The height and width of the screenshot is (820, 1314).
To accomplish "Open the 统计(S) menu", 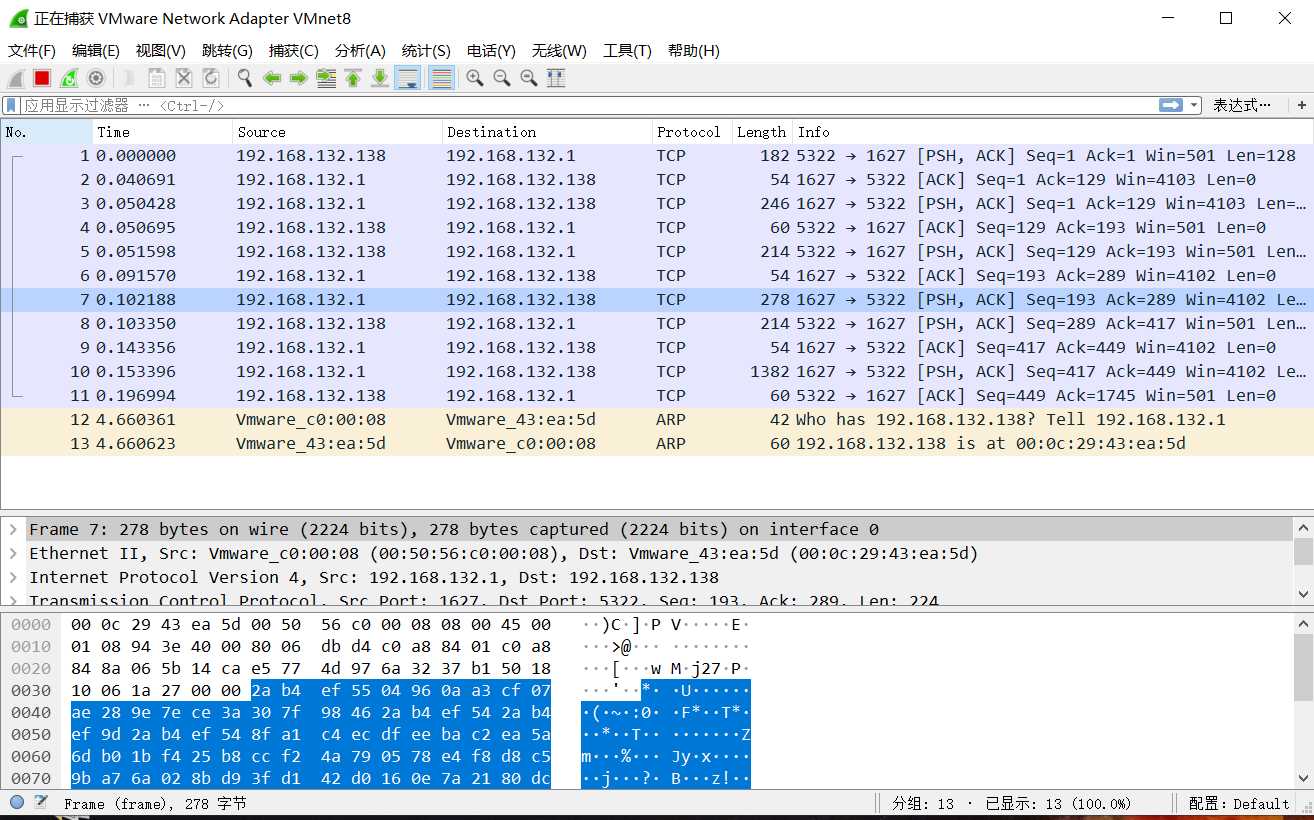I will 426,51.
